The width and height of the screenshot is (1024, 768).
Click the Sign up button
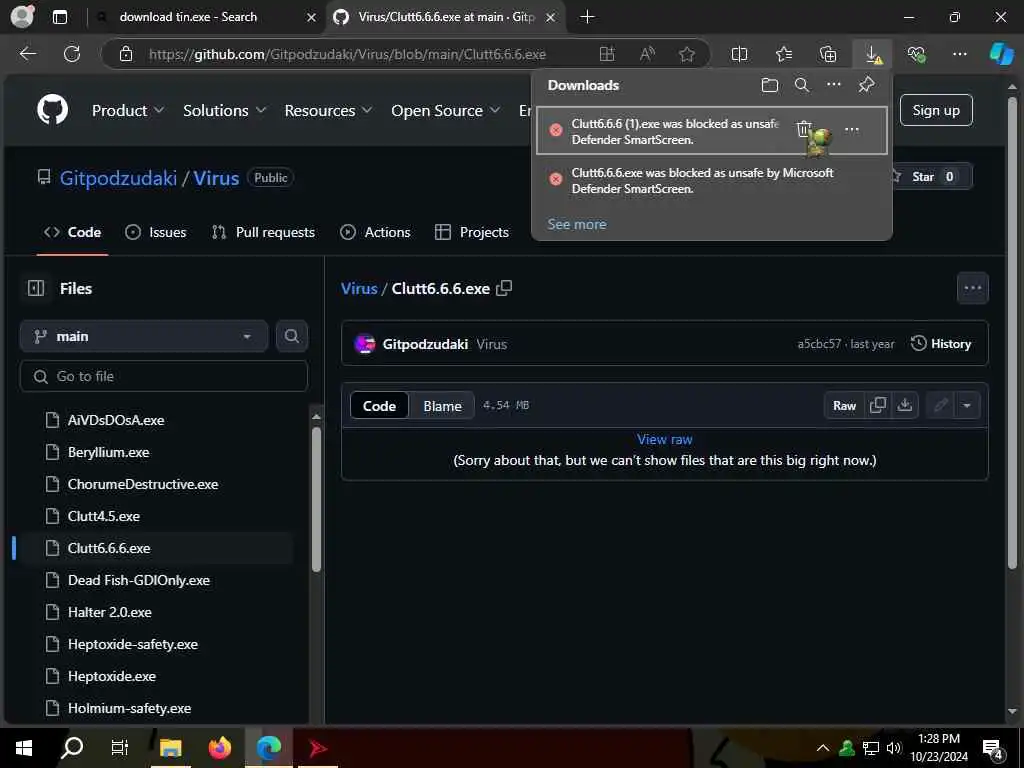(936, 110)
